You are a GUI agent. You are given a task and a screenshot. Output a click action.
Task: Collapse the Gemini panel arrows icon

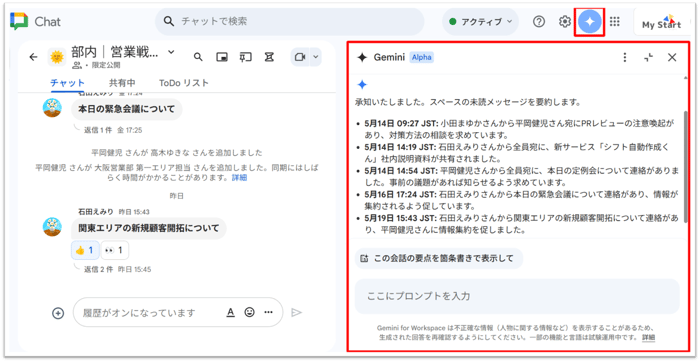pos(649,58)
